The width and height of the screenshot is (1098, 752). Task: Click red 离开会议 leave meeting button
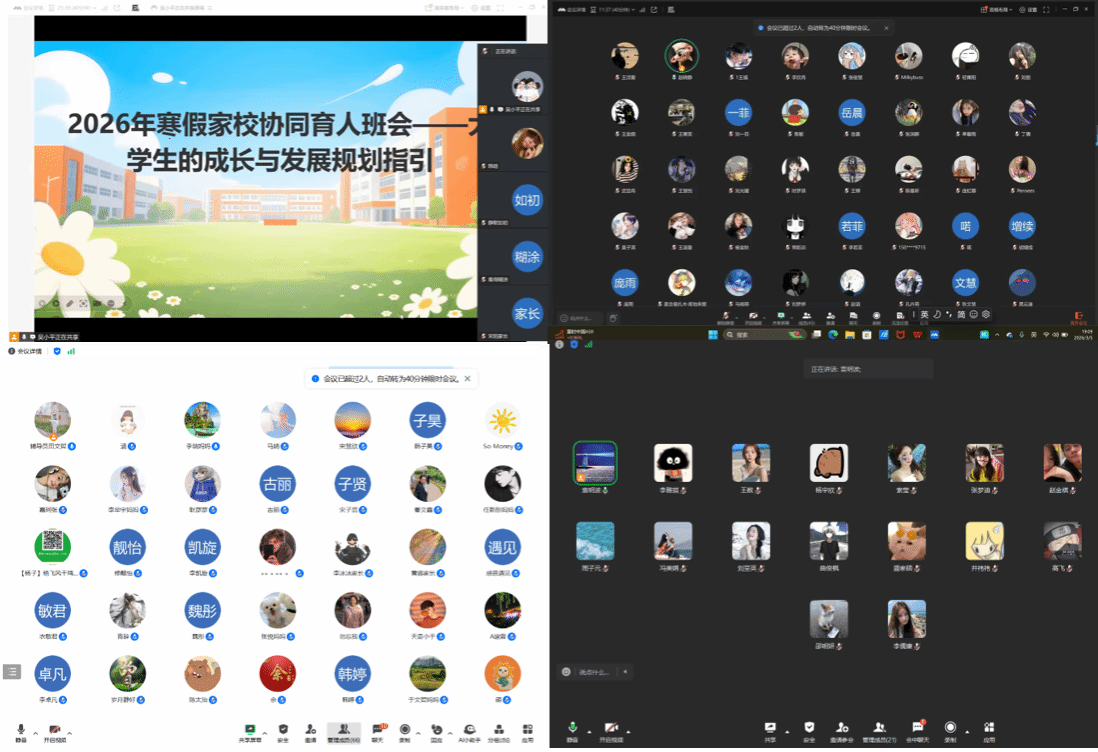[x=1078, y=318]
